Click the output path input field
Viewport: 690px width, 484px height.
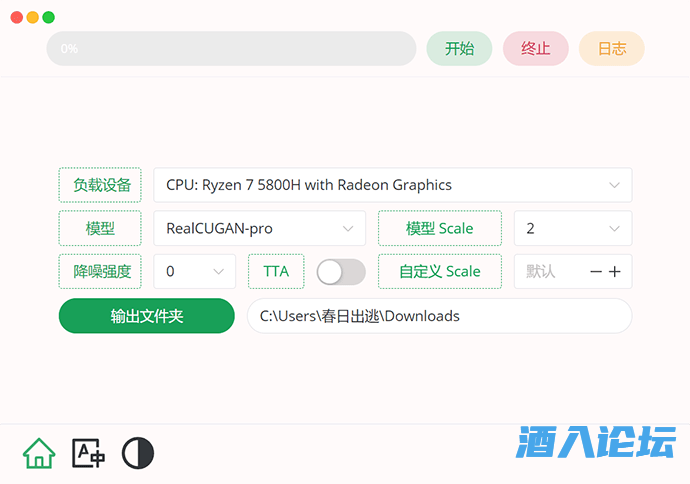[x=439, y=316]
